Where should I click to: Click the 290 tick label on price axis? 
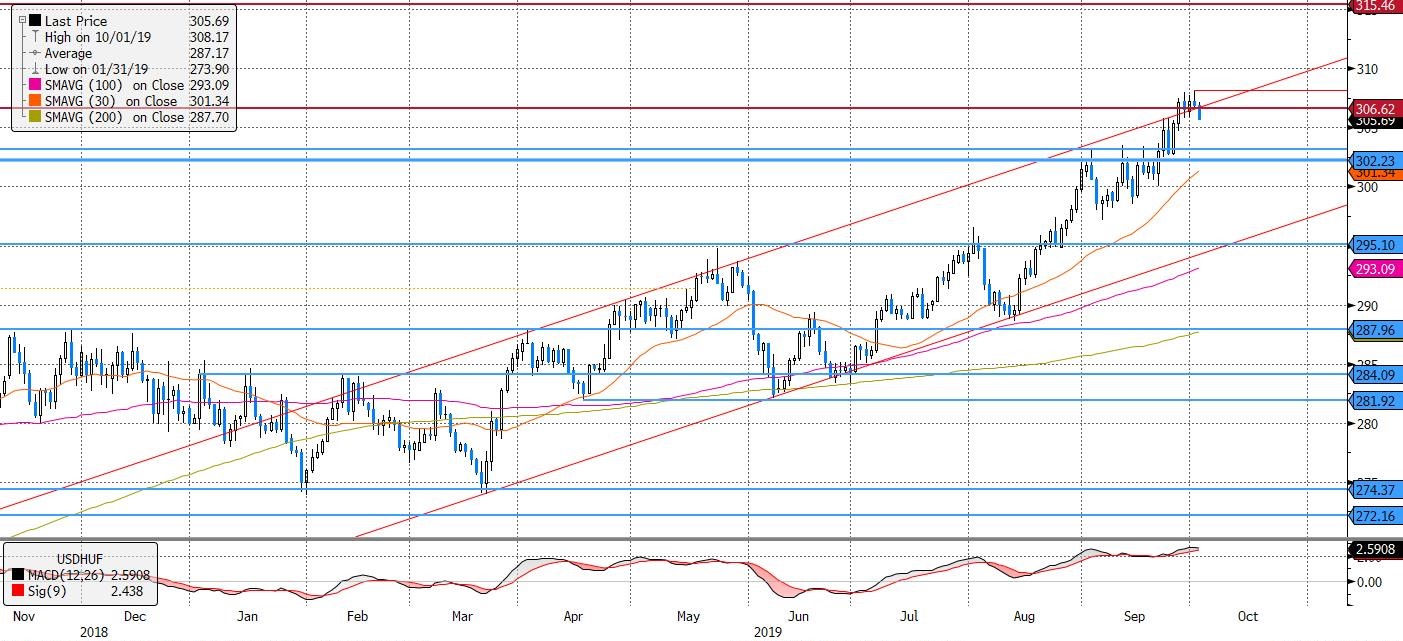coord(1367,306)
